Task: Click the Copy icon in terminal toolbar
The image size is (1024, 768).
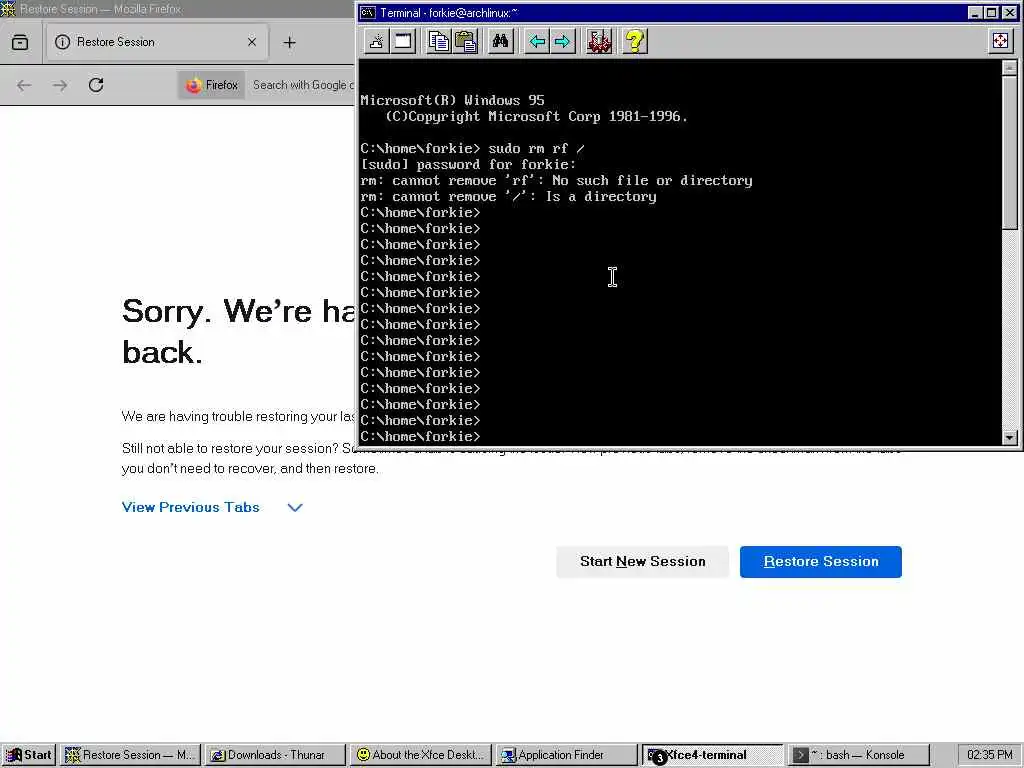Action: coord(439,42)
